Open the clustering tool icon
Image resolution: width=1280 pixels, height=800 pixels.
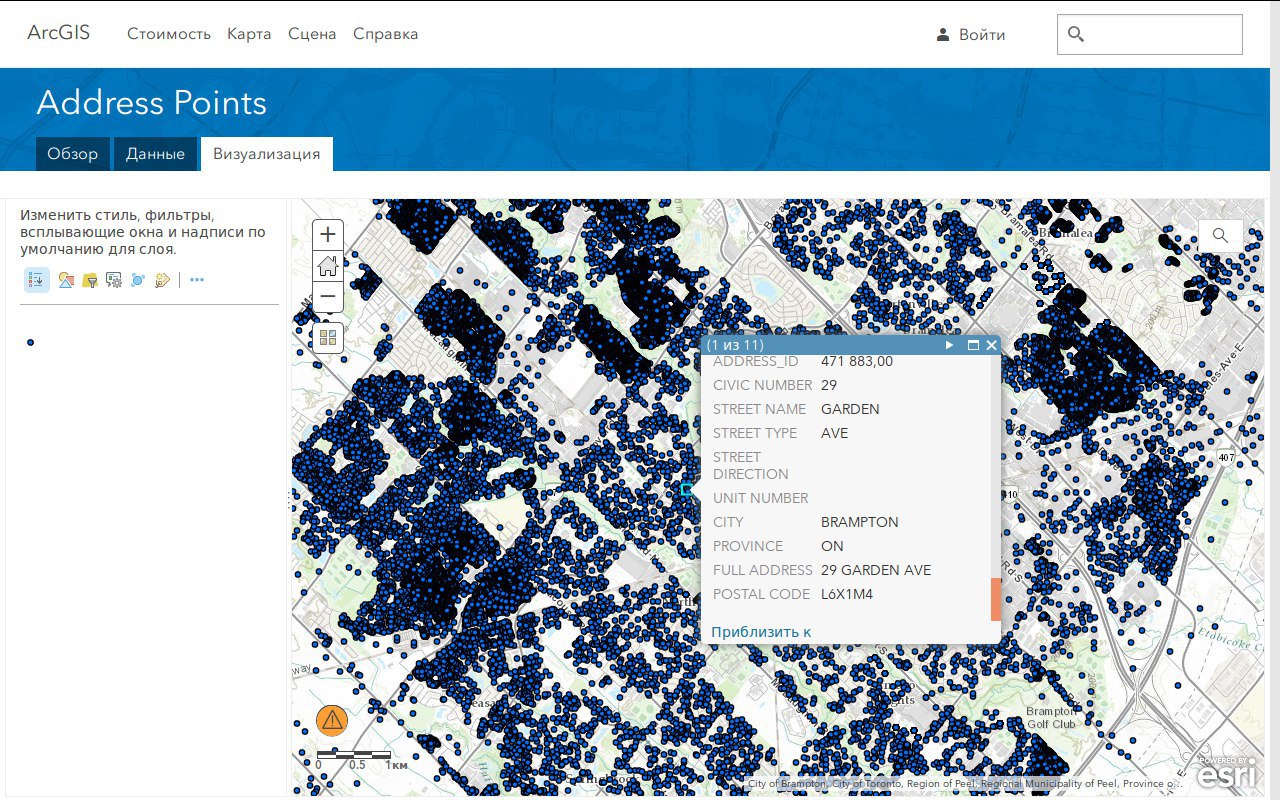[x=138, y=280]
